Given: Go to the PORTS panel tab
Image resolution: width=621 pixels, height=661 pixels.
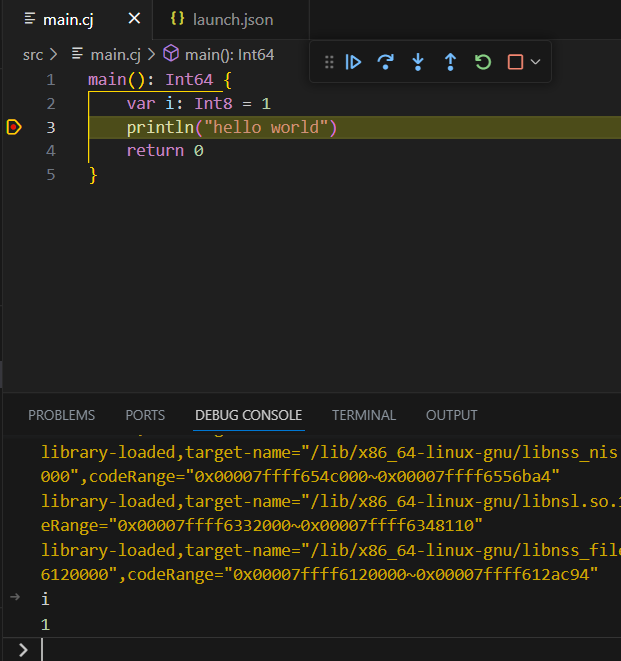Looking at the screenshot, I should pyautogui.click(x=145, y=415).
